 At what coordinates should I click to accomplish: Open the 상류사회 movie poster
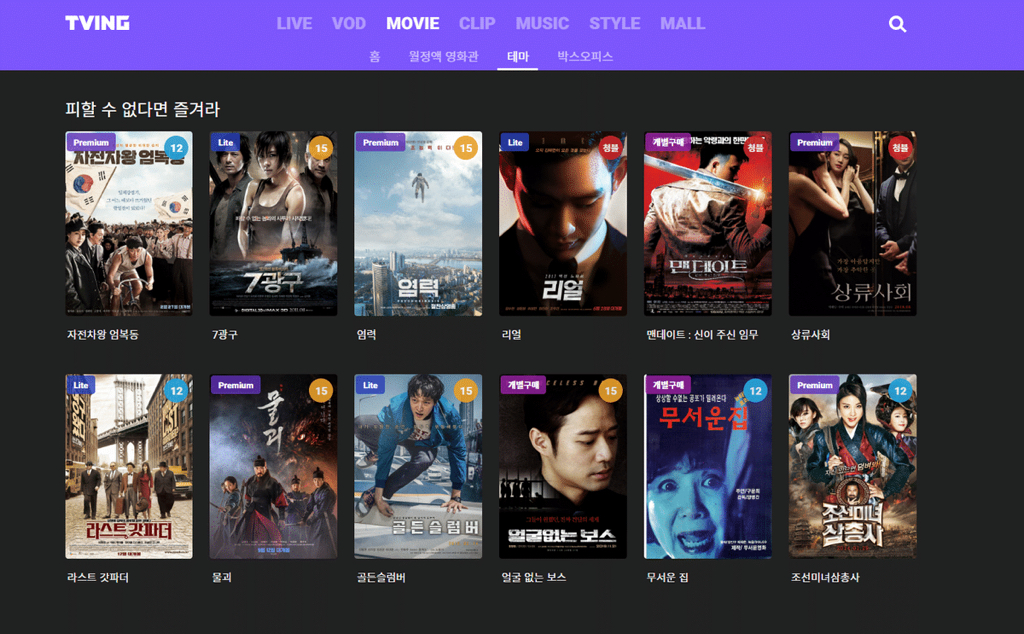(853, 223)
